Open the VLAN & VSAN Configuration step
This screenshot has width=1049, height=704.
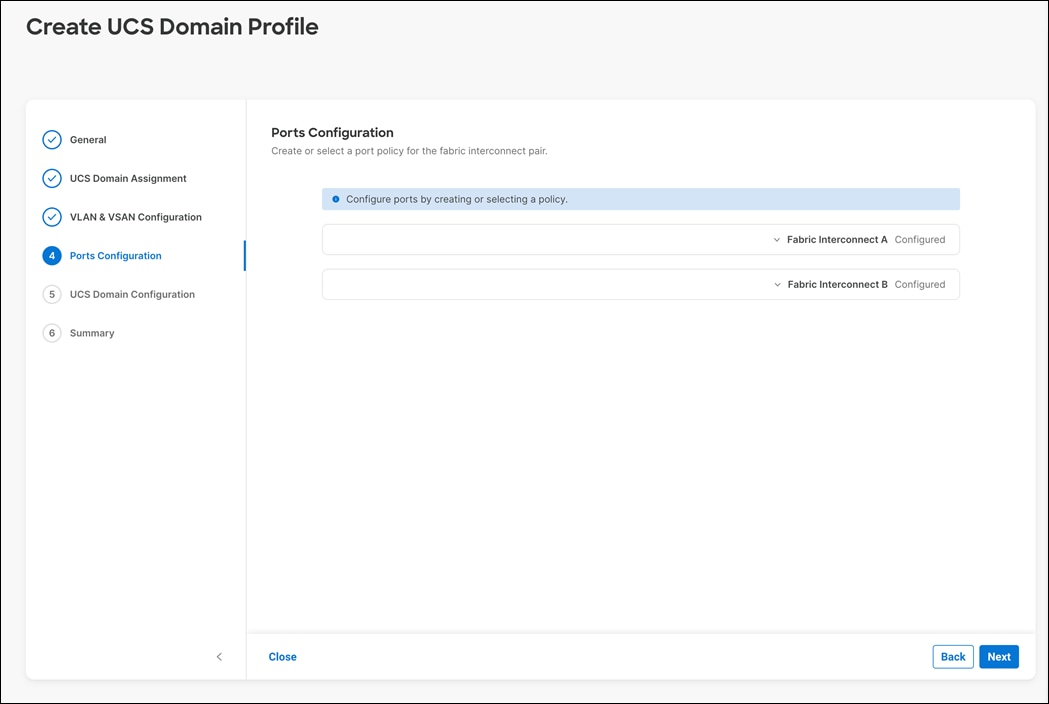(x=135, y=216)
